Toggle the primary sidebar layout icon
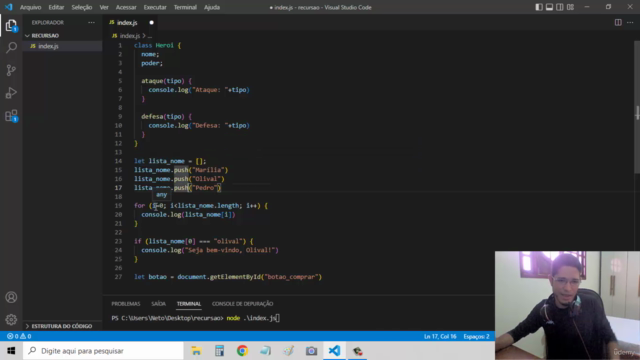Image resolution: width=640 pixels, height=360 pixels. point(539,7)
